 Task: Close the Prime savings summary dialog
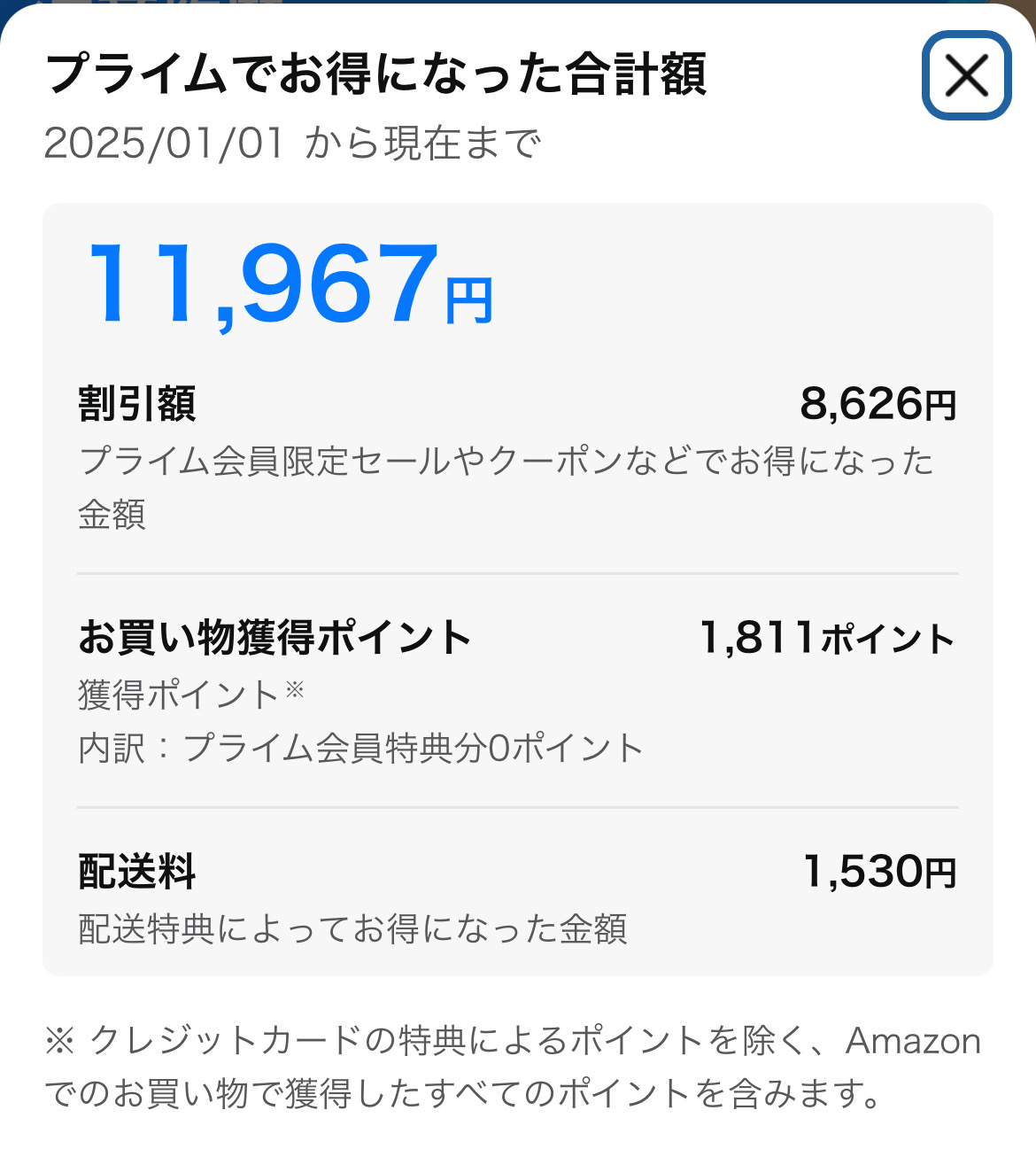(966, 75)
